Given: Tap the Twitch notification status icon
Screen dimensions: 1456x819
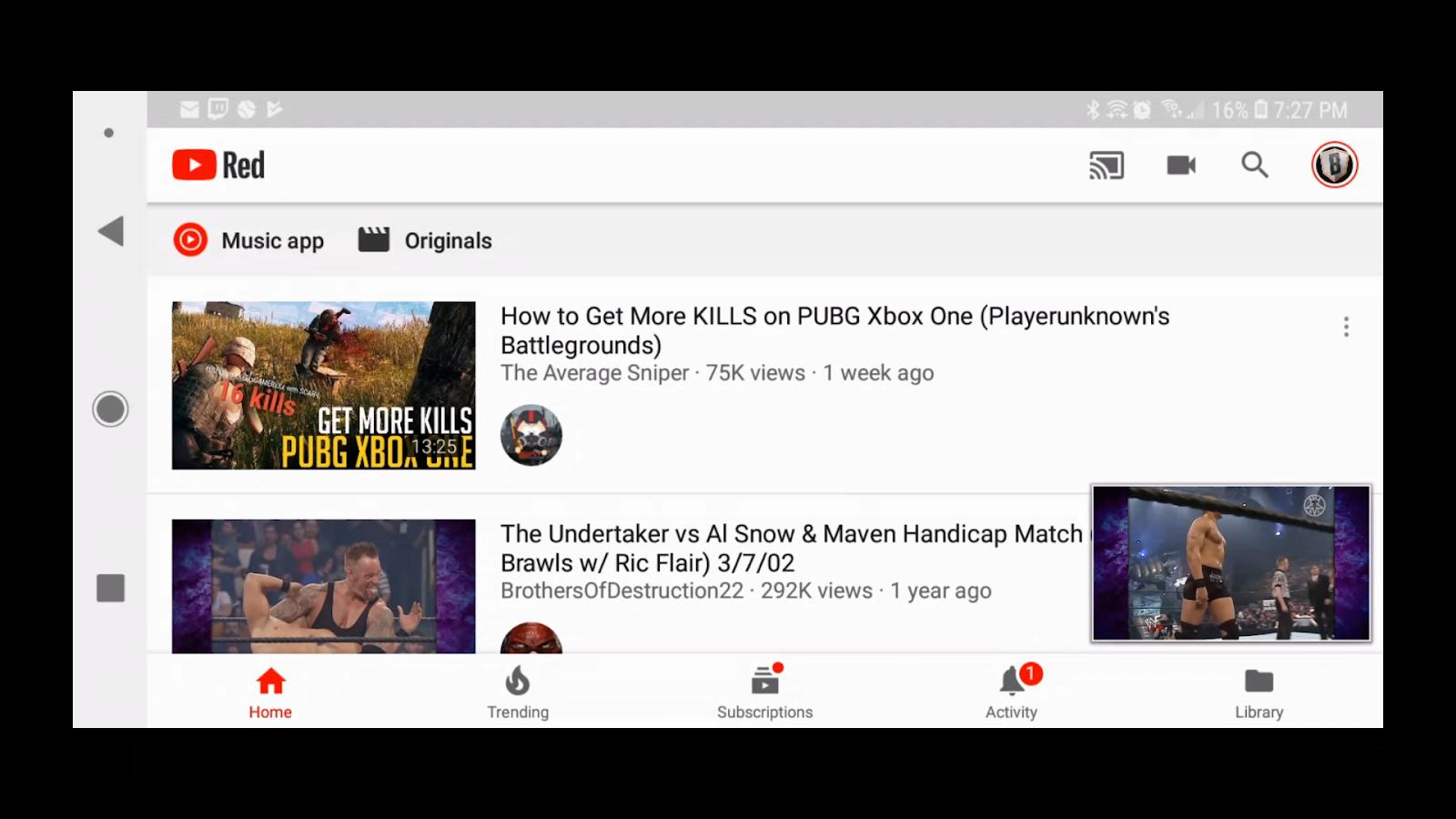Looking at the screenshot, I should tap(218, 110).
